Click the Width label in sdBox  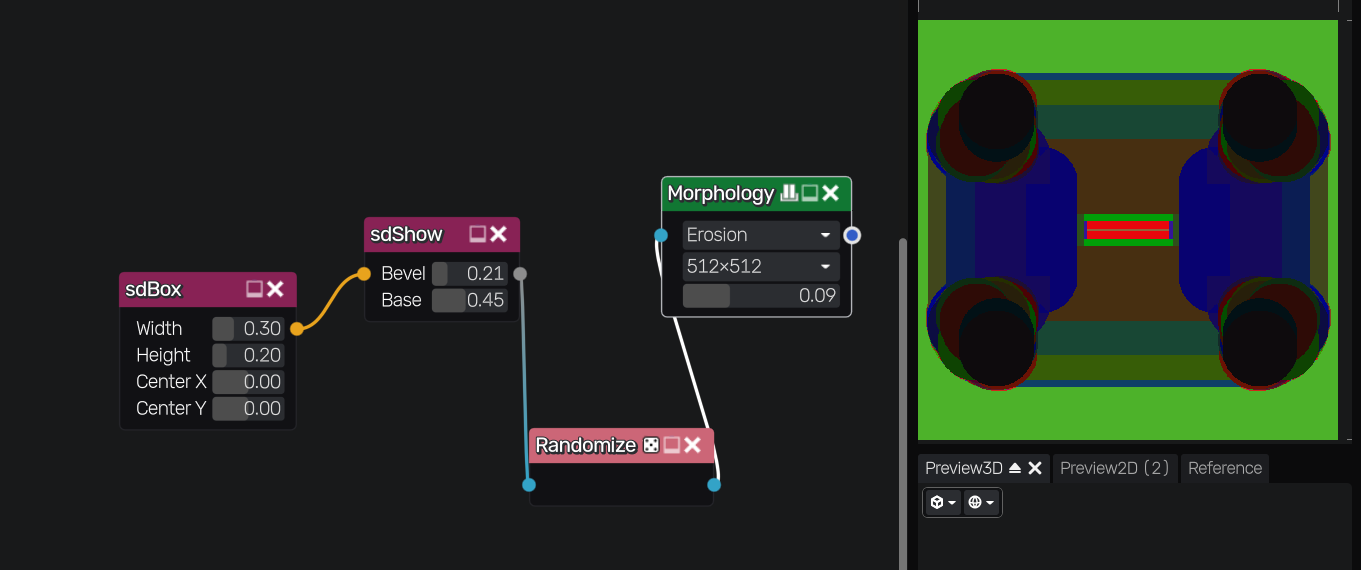(159, 329)
